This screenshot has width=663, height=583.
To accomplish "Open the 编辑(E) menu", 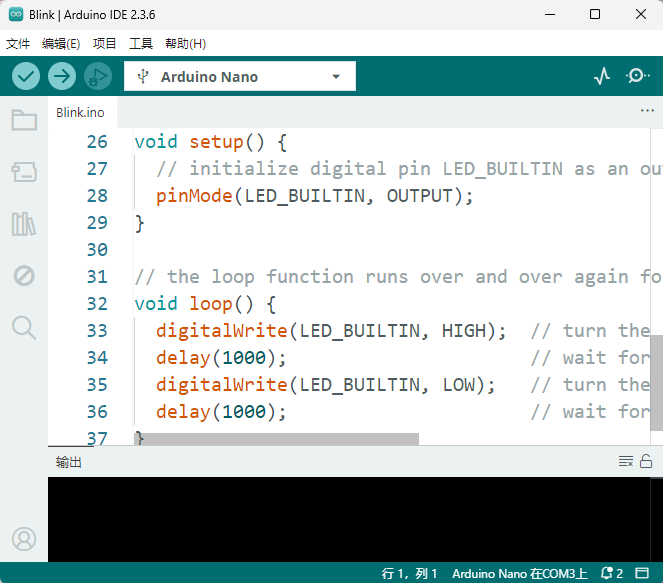I will pos(61,44).
